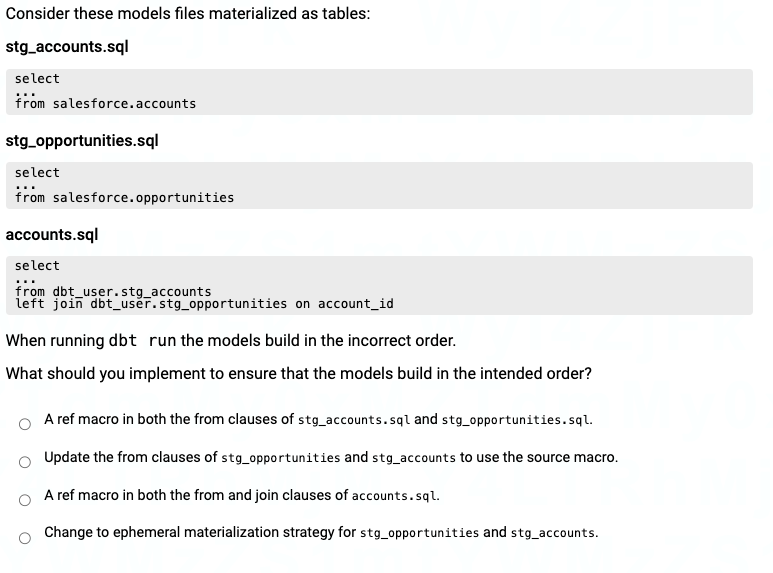Pick the ephemeral materialization radio button
773x573 pixels.
point(25,536)
